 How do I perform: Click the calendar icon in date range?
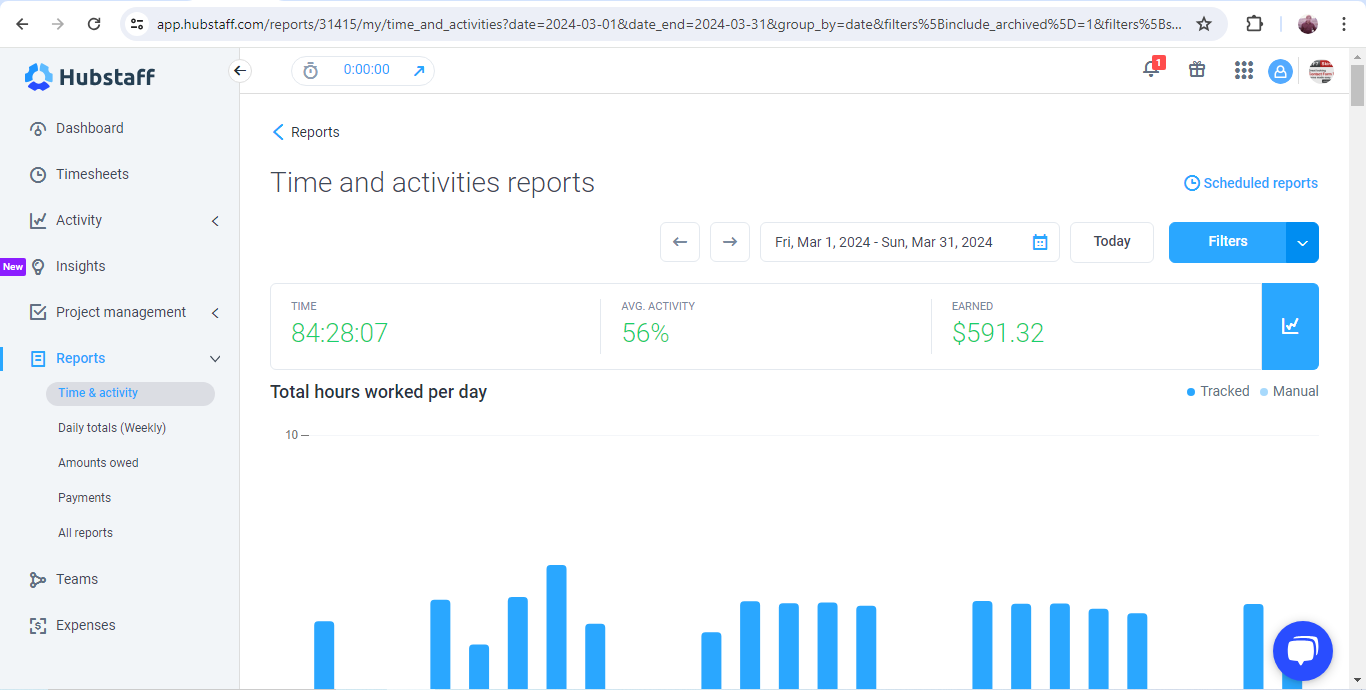(1040, 242)
